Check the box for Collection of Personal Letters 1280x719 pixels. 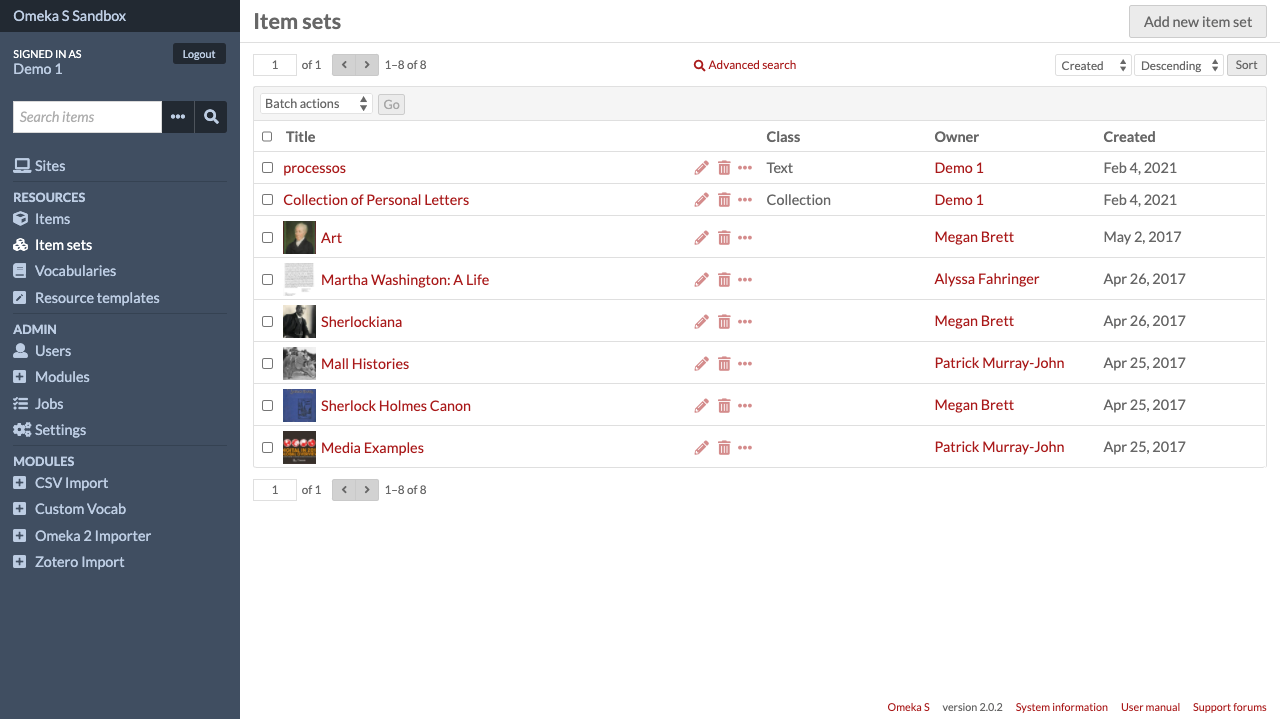[x=267, y=200]
